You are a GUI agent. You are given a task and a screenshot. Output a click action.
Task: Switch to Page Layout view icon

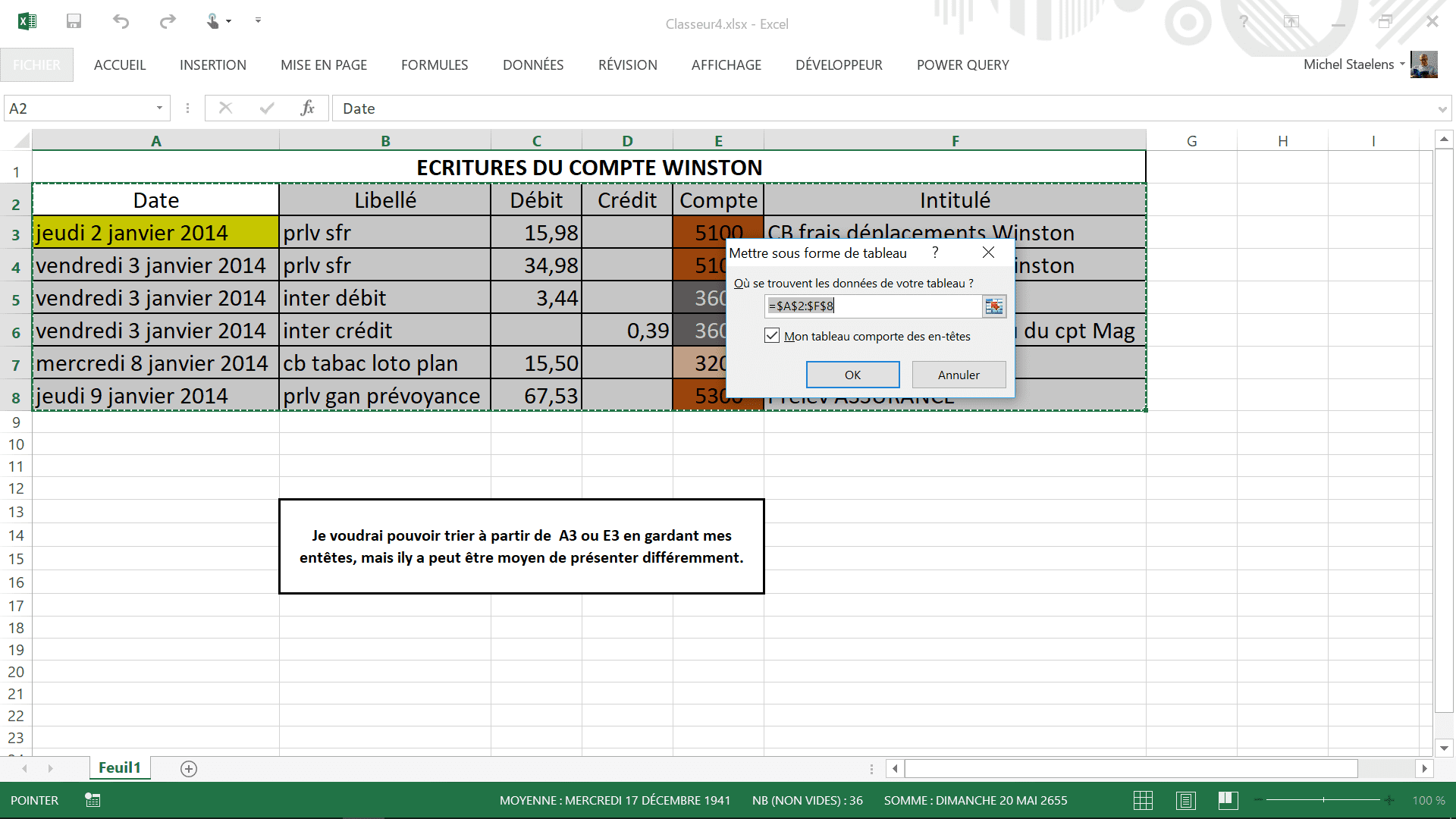(1186, 800)
